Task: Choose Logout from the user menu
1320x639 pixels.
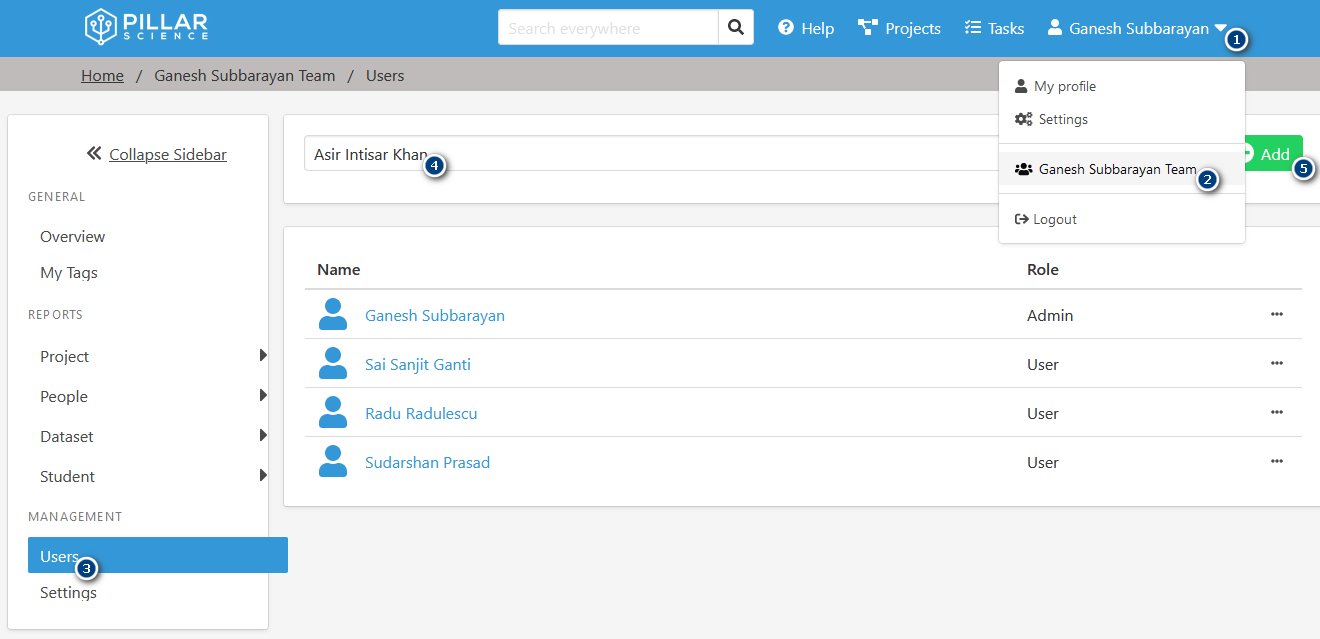Action: (x=1054, y=220)
